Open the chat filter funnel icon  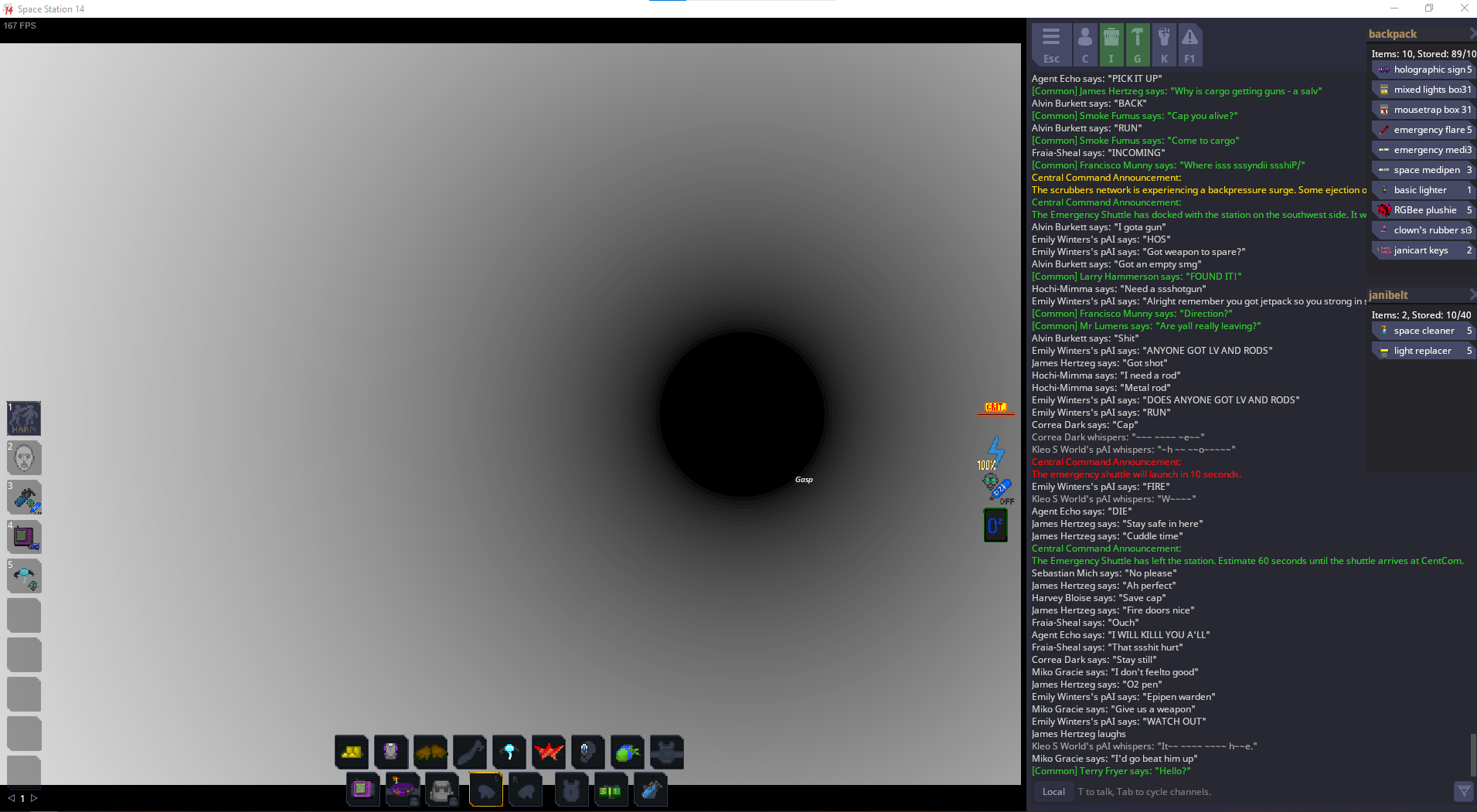point(1465,792)
